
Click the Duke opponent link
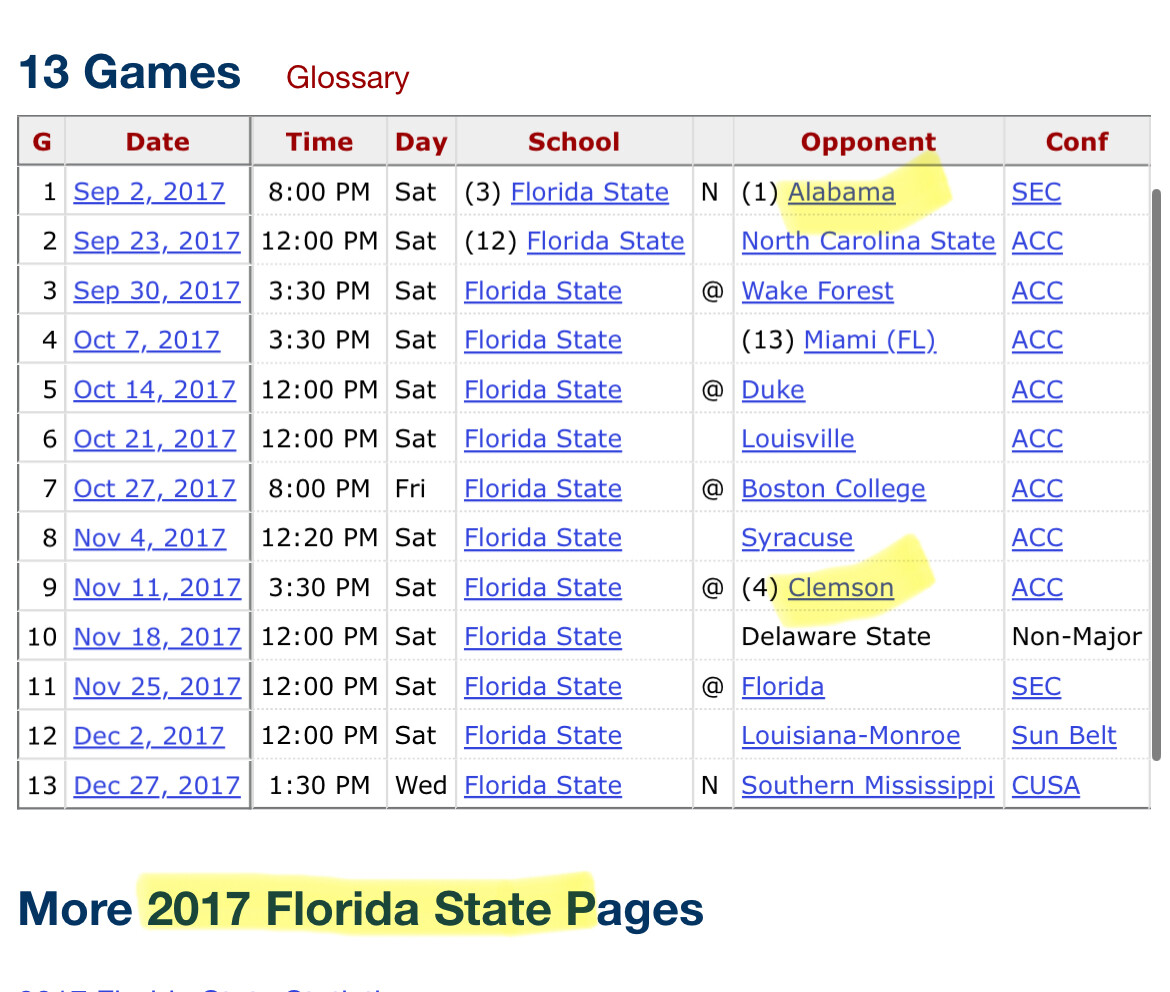[x=773, y=390]
